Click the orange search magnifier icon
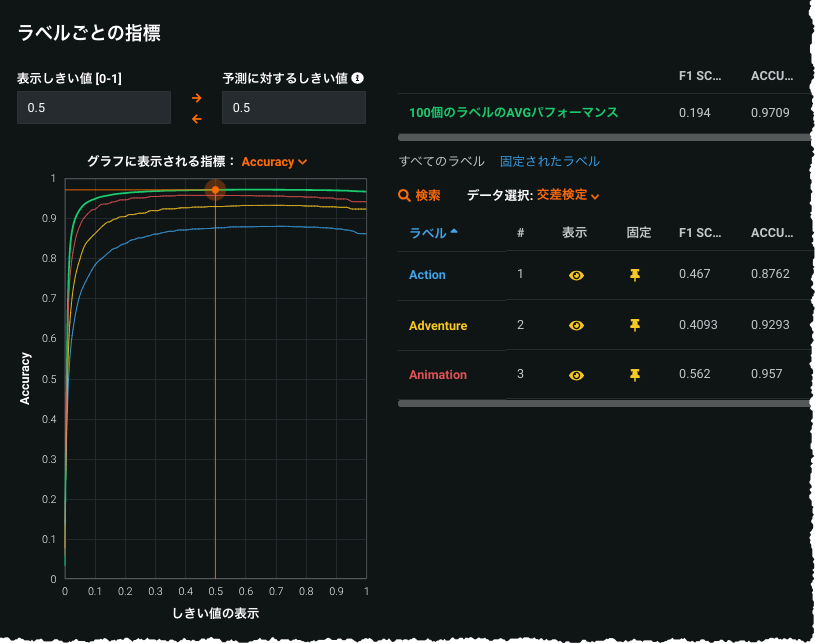The image size is (815, 643). coord(404,196)
